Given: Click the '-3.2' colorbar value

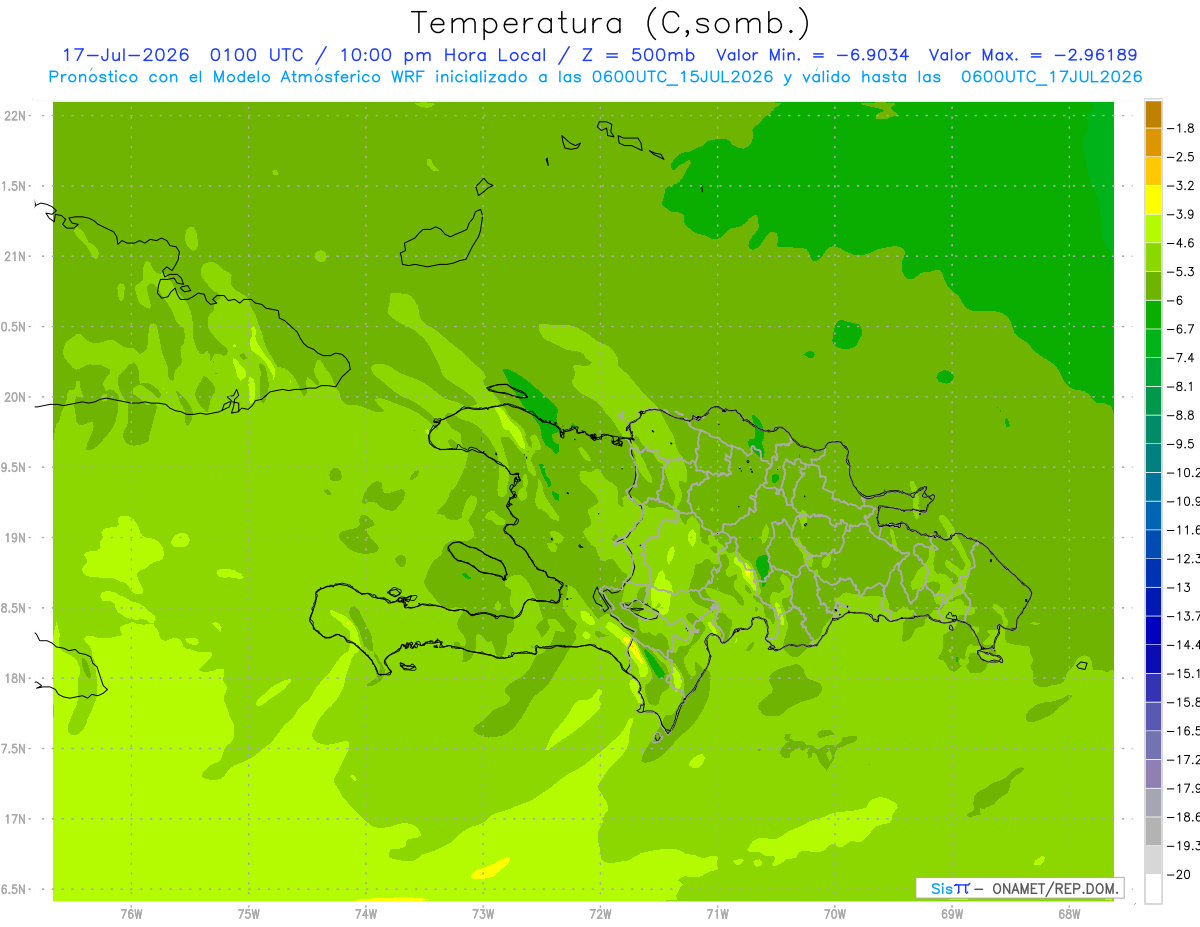Looking at the screenshot, I should 1181,185.
